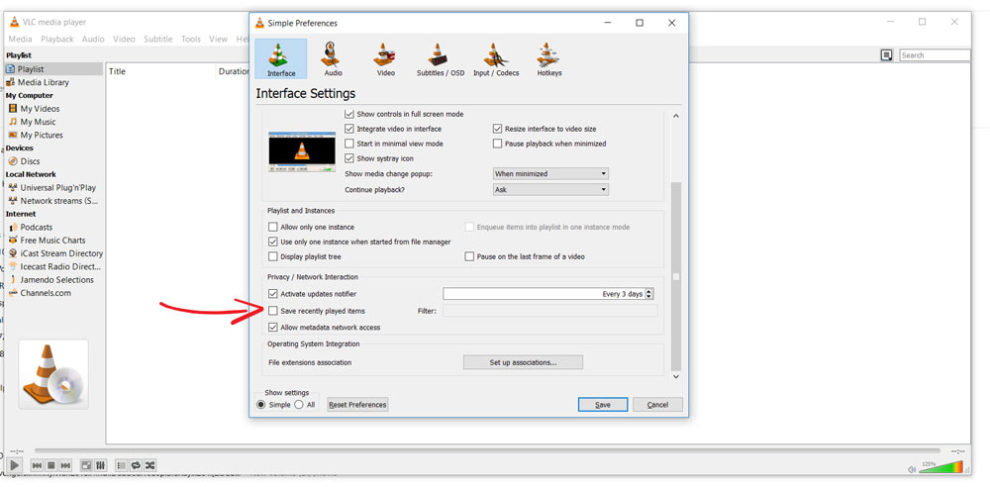The height and width of the screenshot is (487, 990).
Task: Select Icecast Radio Directory in sidebar
Action: pyautogui.click(x=54, y=267)
